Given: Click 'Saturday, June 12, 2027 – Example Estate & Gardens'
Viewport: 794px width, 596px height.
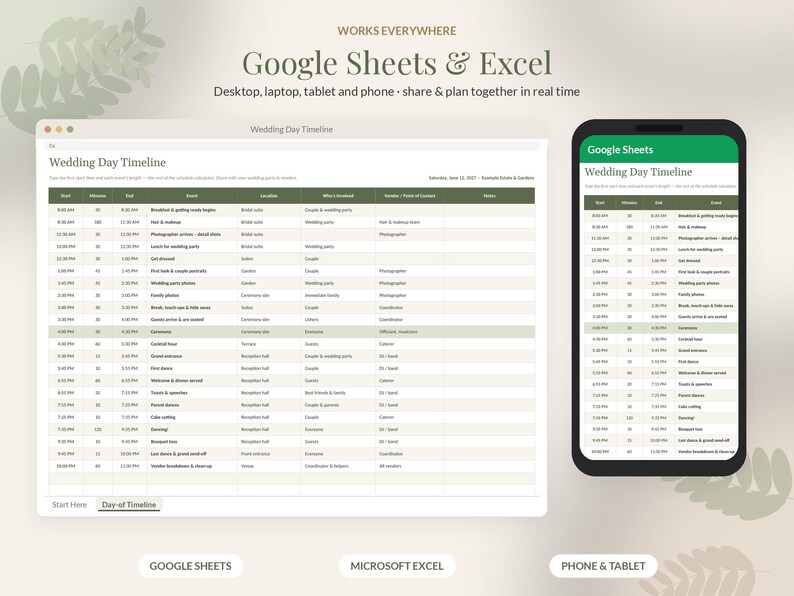Looking at the screenshot, I should pos(481,178).
